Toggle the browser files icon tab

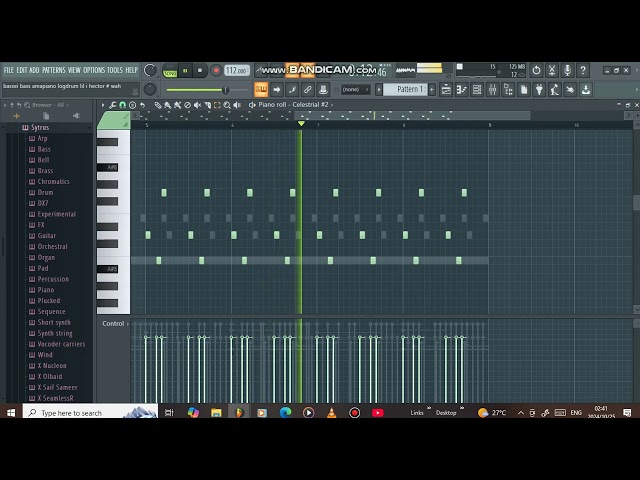[46, 116]
